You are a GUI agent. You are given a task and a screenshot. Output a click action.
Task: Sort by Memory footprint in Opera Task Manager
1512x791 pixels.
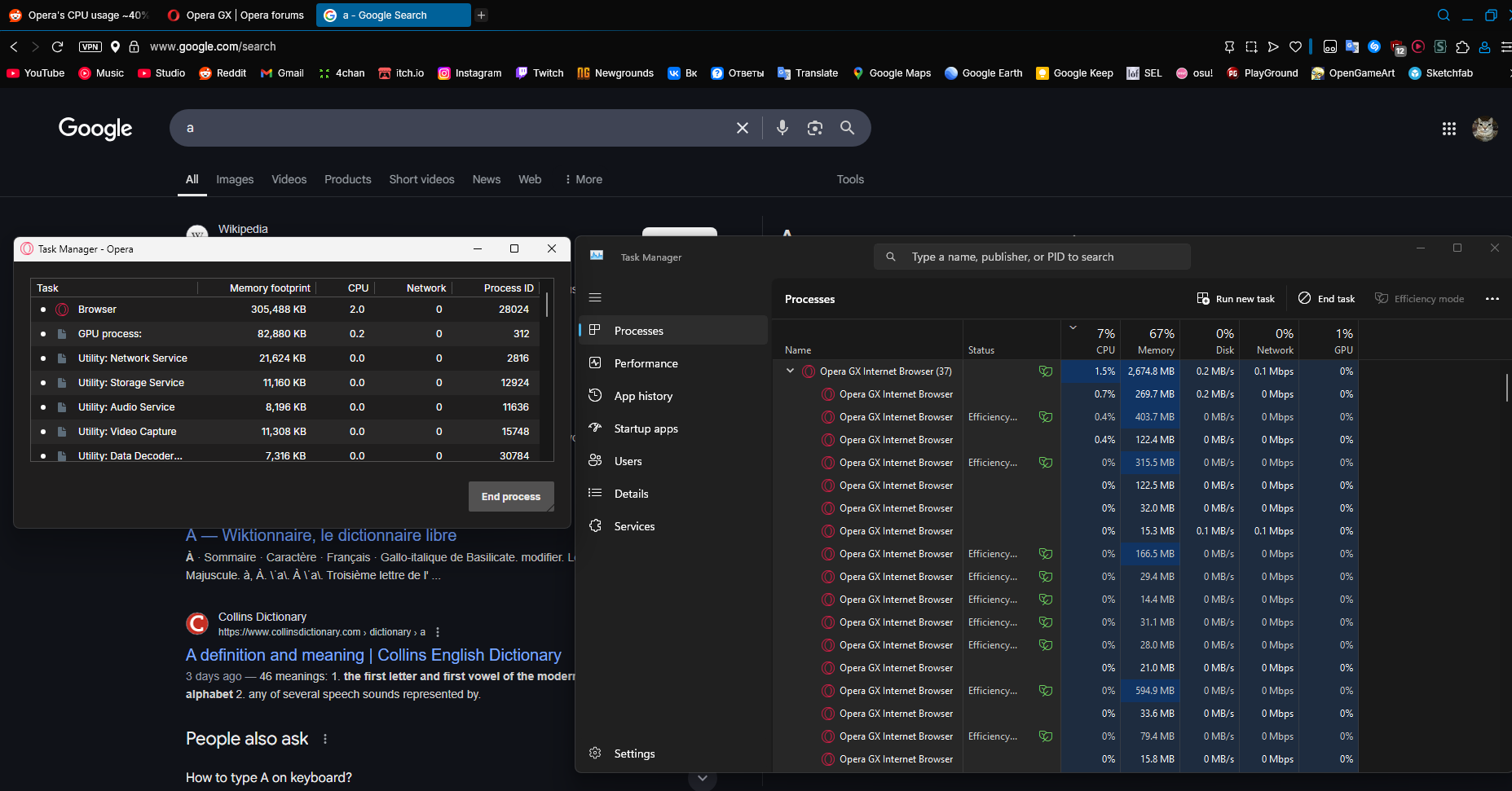click(270, 288)
